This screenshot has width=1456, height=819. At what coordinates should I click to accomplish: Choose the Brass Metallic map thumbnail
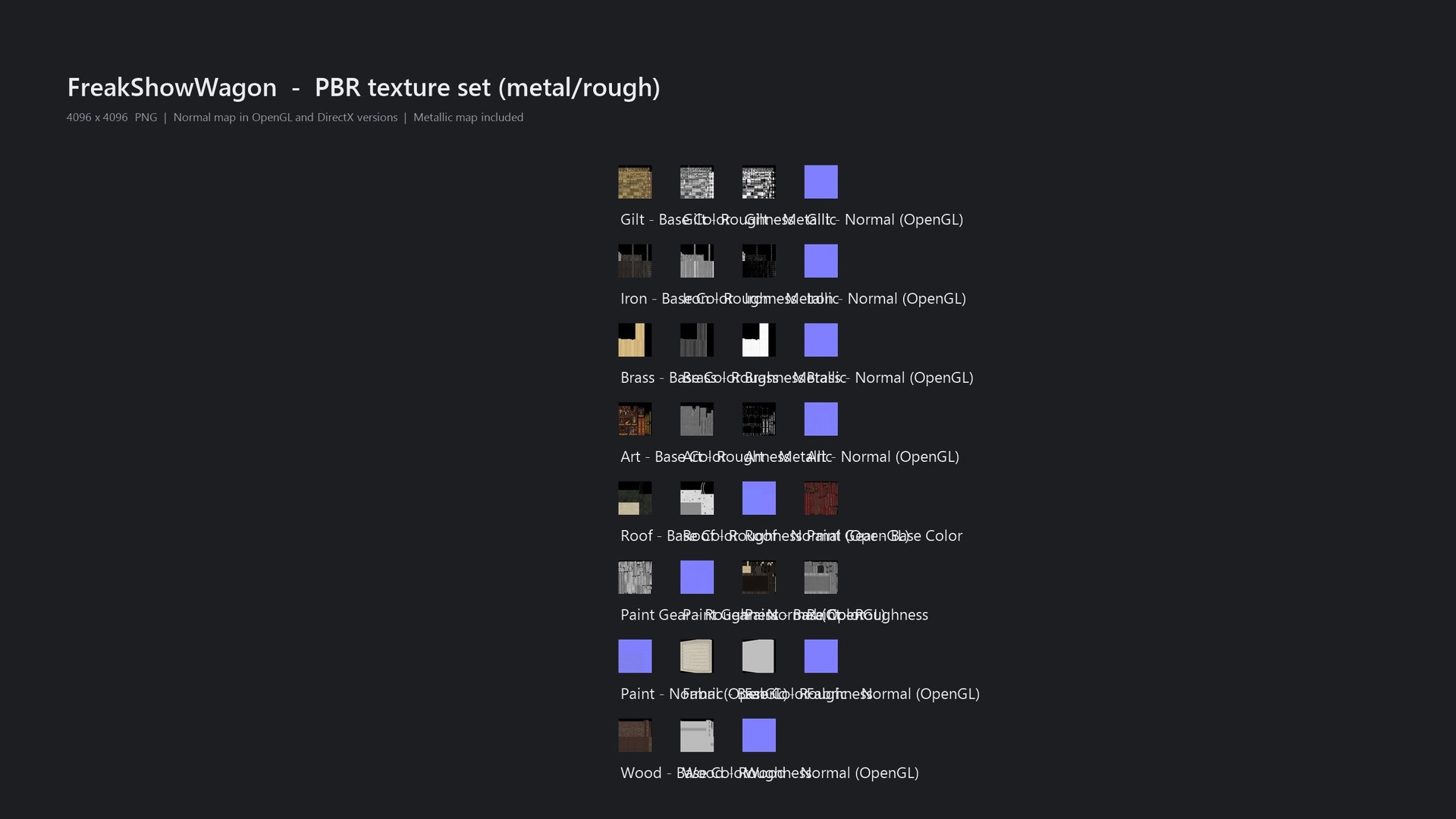(759, 340)
